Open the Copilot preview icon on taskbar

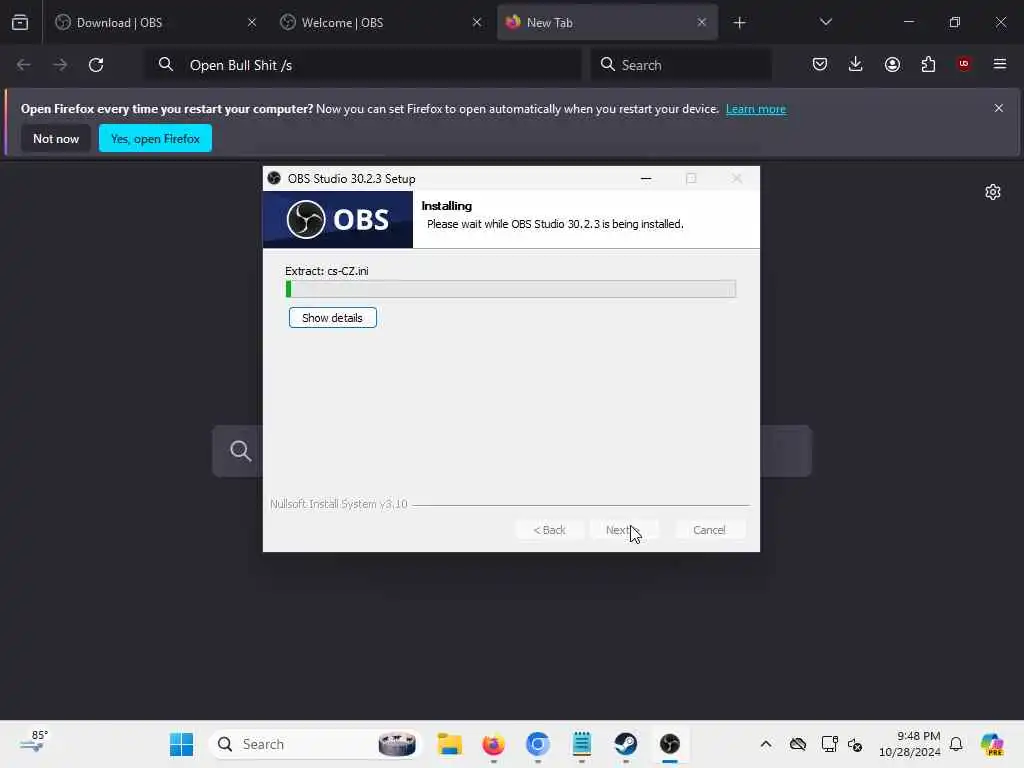992,744
